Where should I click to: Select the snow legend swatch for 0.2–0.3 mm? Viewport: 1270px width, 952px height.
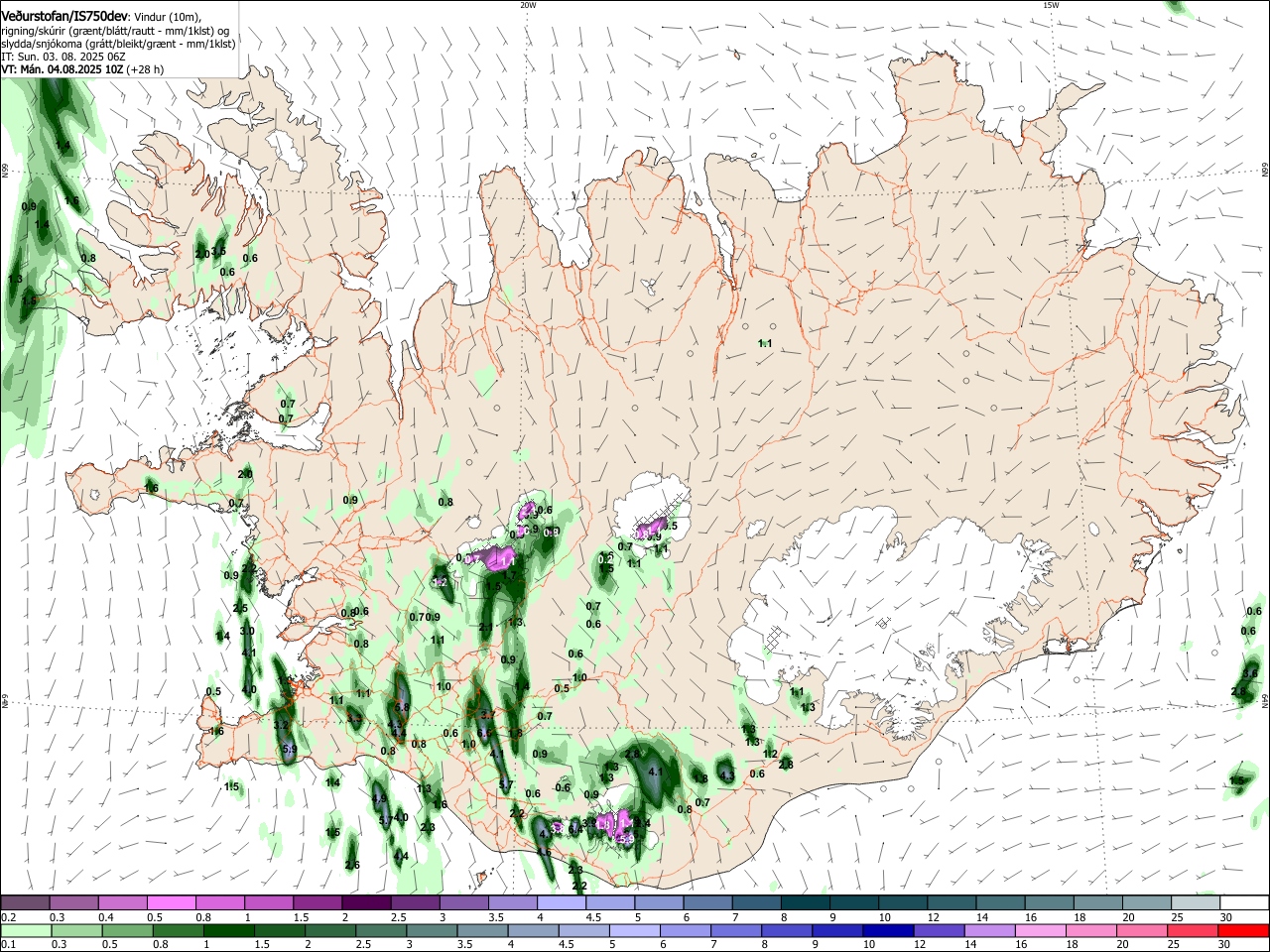(x=25, y=903)
